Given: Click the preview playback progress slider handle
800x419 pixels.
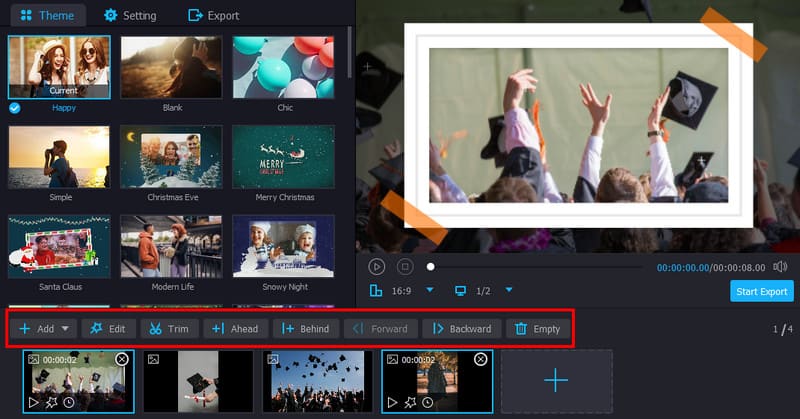Looking at the screenshot, I should pos(431,267).
